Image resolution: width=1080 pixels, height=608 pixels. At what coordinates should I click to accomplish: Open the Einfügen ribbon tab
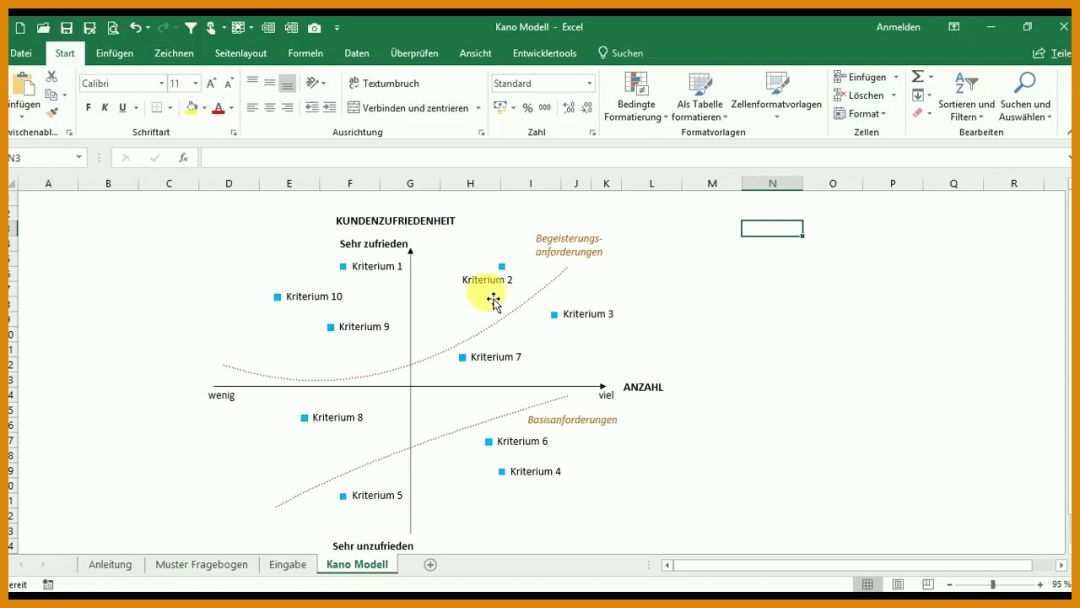pos(114,53)
